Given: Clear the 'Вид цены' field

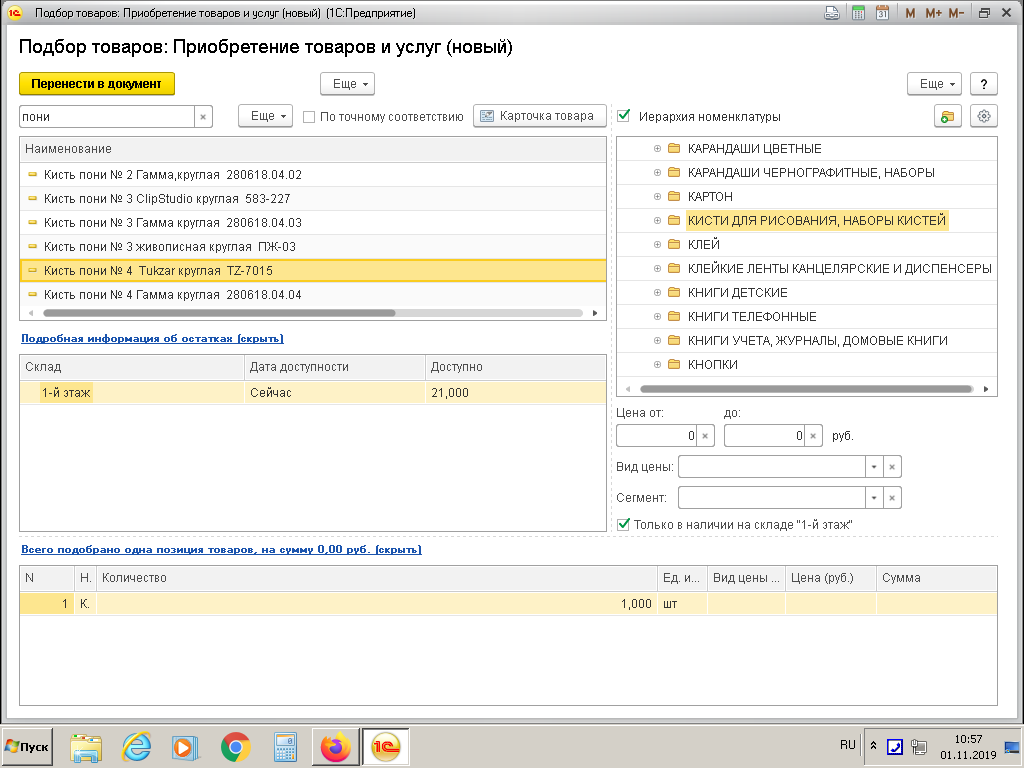Looking at the screenshot, I should coord(892,467).
